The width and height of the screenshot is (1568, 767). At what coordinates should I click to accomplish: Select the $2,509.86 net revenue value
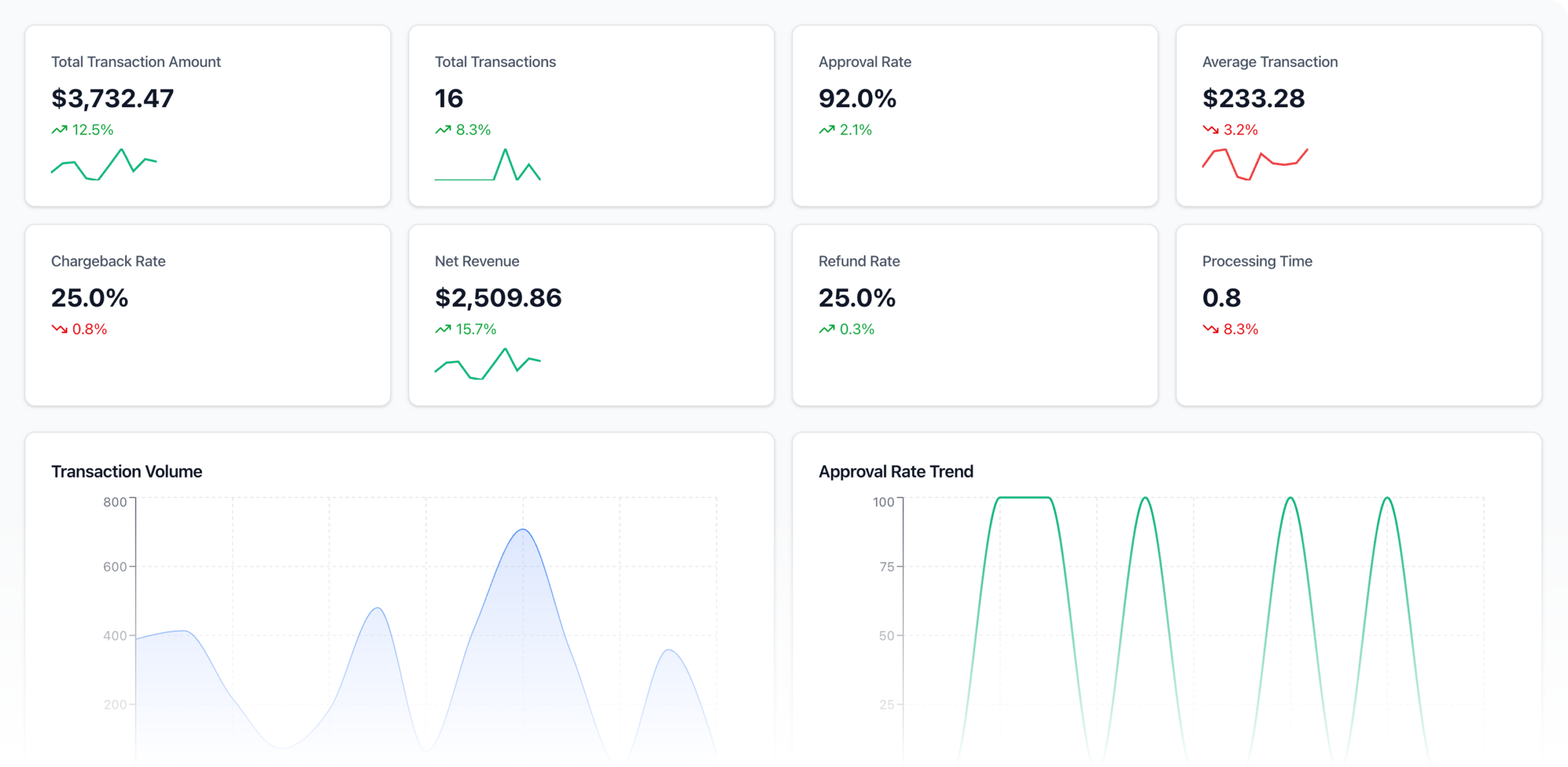[498, 298]
